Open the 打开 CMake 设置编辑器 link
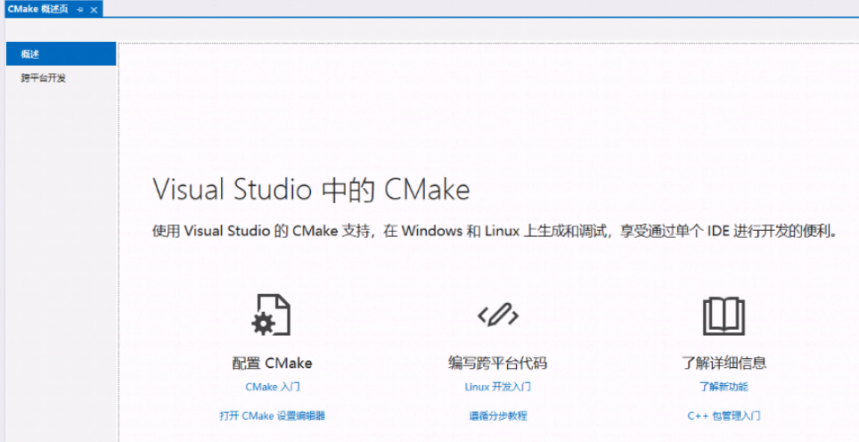The image size is (859, 442). pos(272,416)
